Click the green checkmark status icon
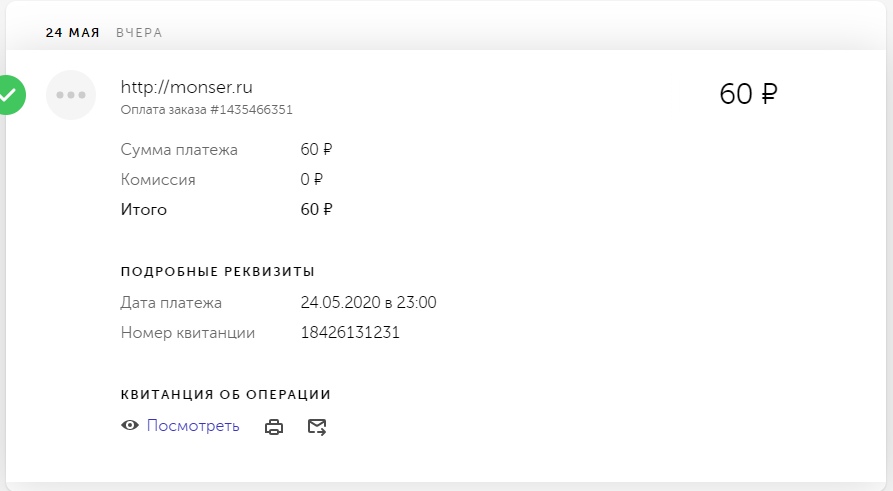This screenshot has width=893, height=491. coord(8,95)
